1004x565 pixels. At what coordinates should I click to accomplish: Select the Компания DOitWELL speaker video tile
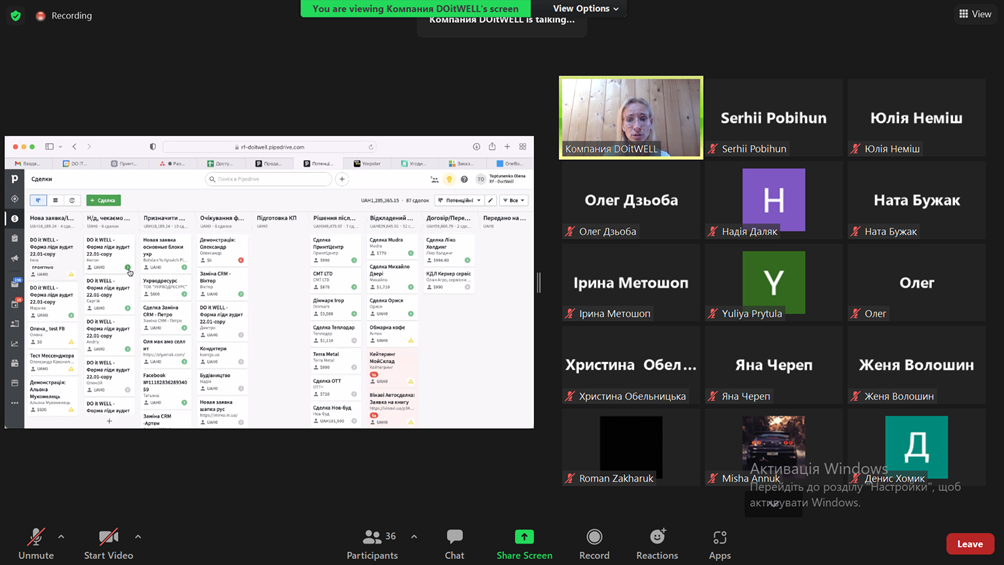(631, 118)
